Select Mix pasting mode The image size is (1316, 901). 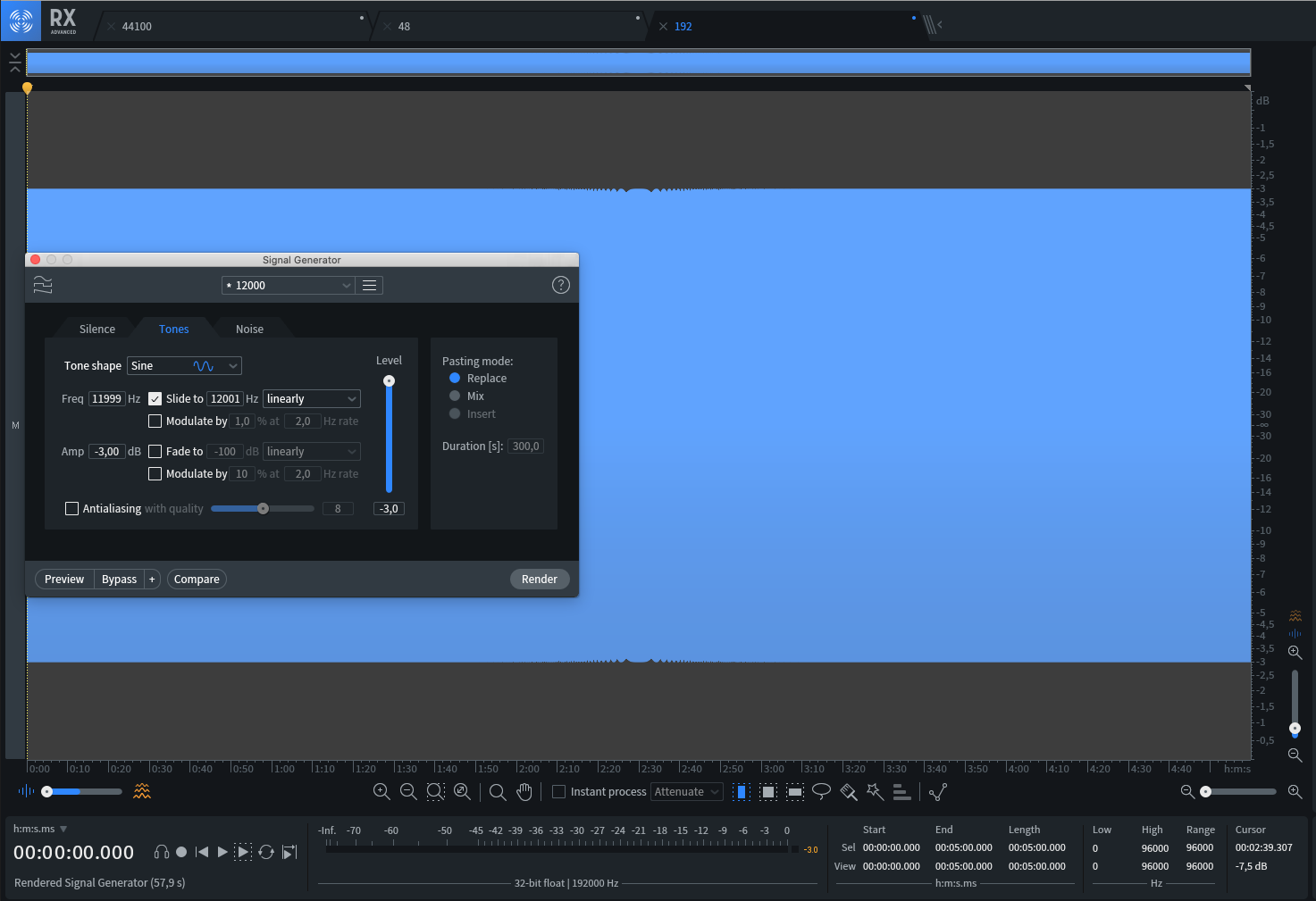[455, 396]
